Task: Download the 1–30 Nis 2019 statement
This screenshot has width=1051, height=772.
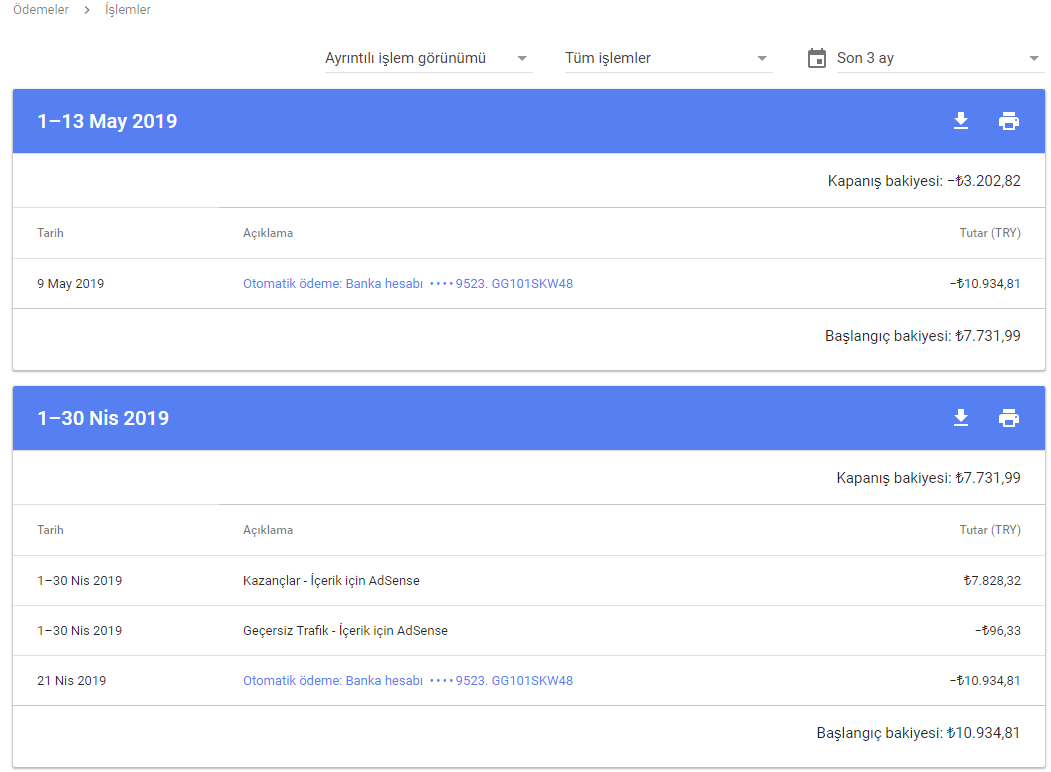Action: click(x=960, y=418)
